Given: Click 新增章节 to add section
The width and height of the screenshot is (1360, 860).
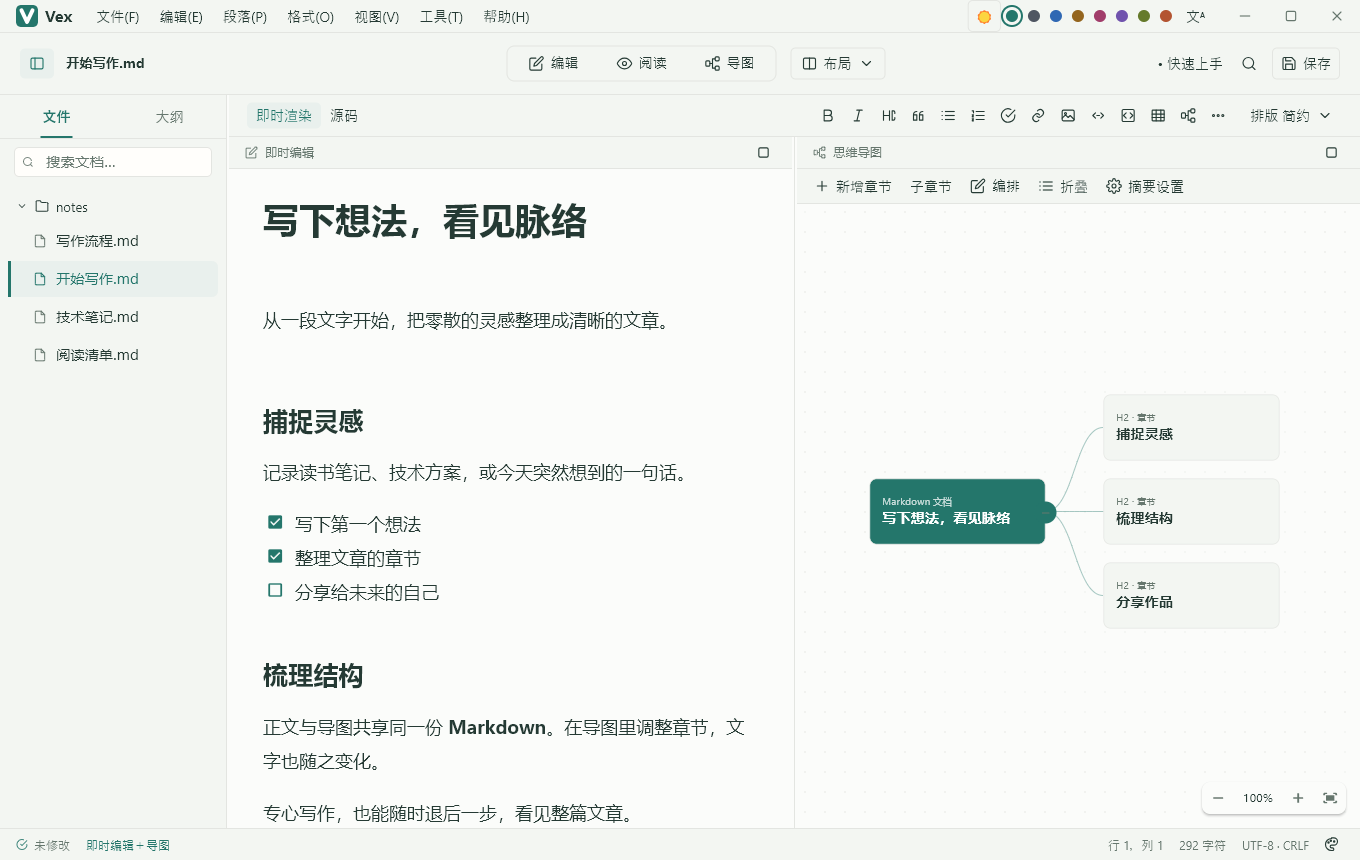Looking at the screenshot, I should 853,186.
